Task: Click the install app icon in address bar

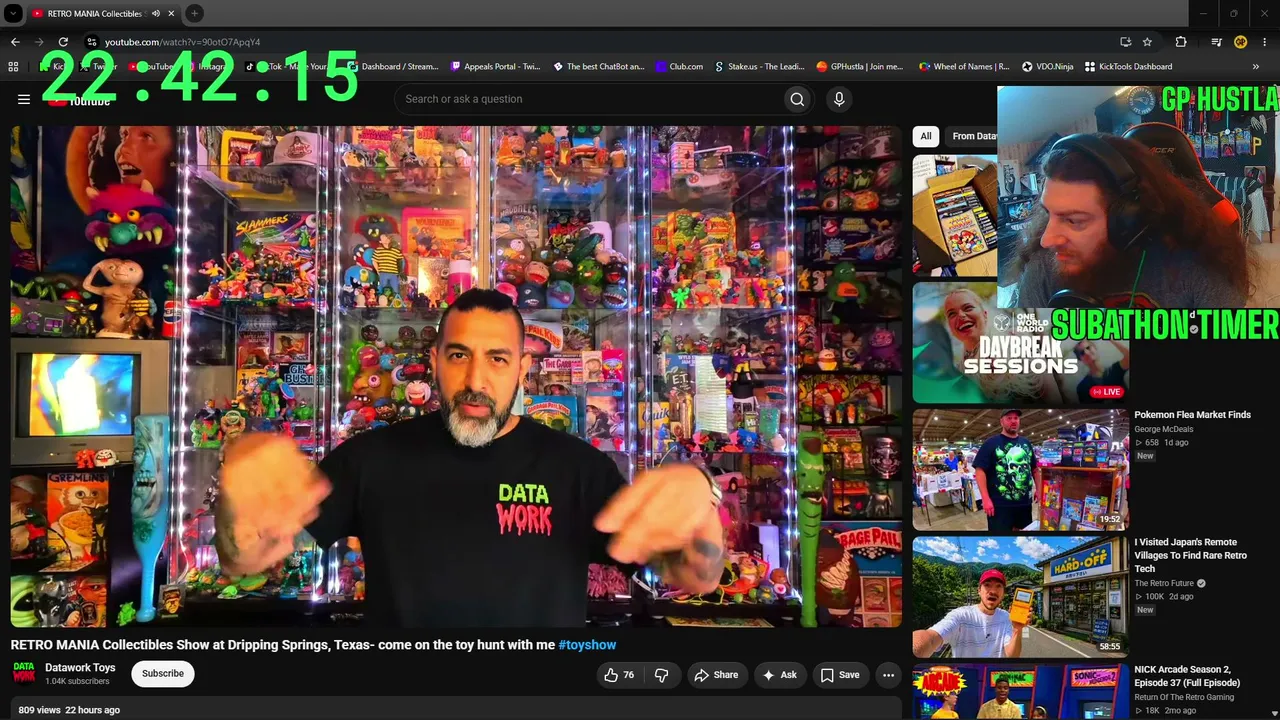Action: tap(1125, 42)
